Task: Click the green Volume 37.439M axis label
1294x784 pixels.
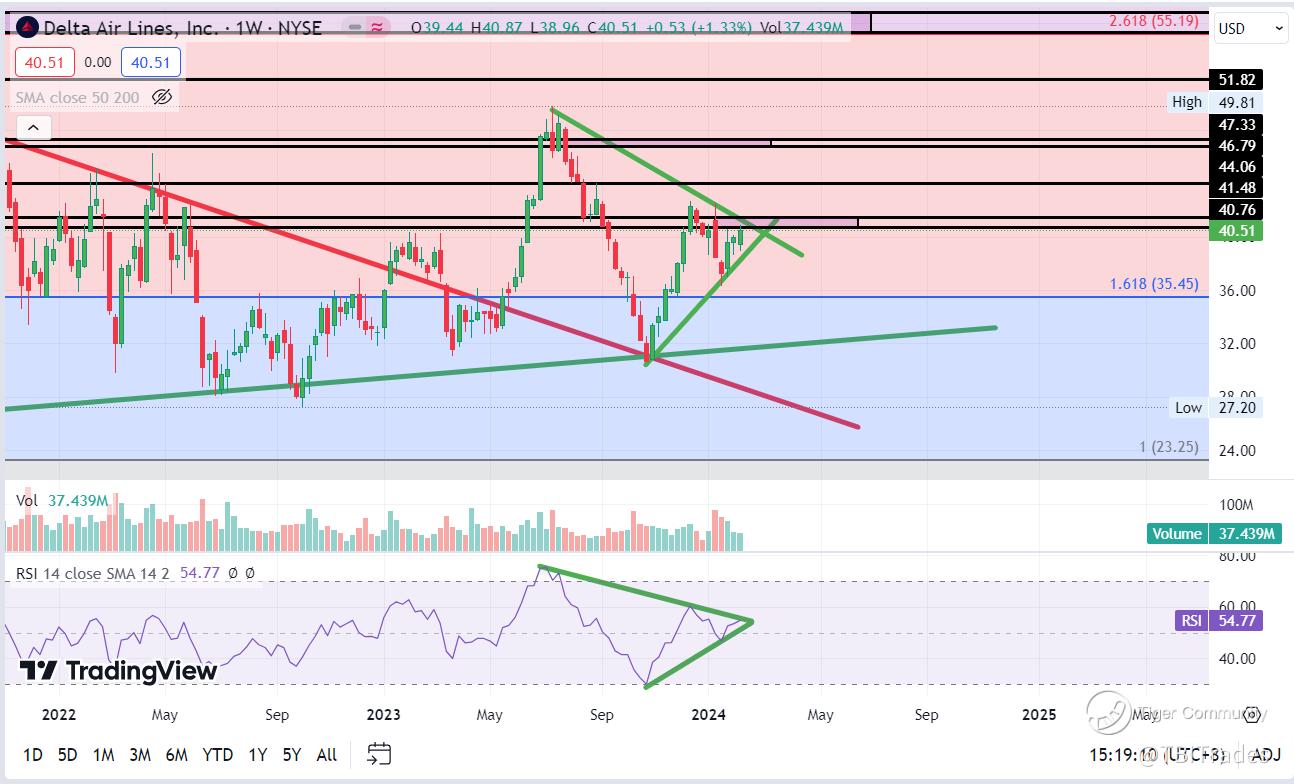Action: [x=1214, y=534]
